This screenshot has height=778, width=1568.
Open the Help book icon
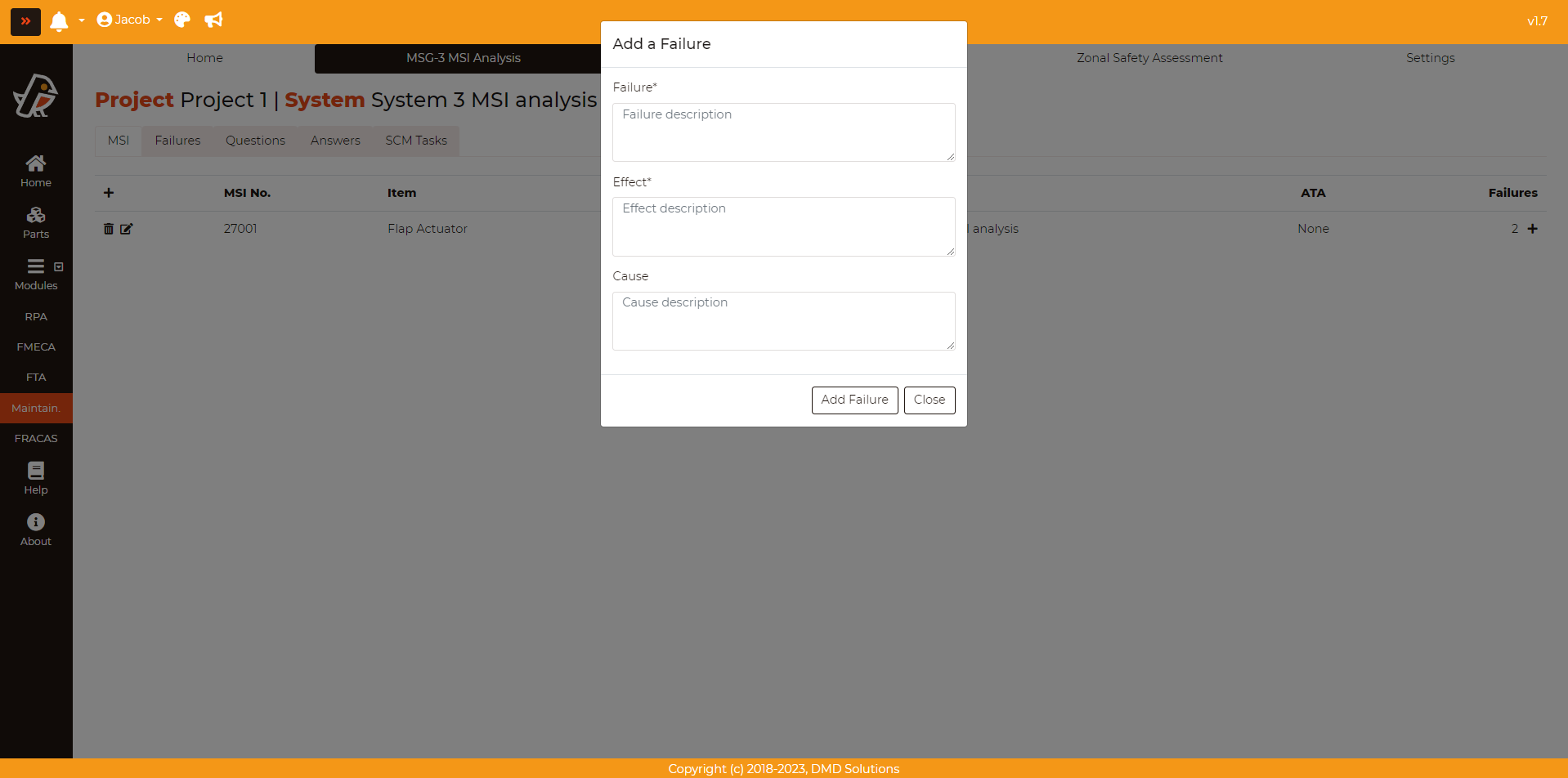click(36, 478)
